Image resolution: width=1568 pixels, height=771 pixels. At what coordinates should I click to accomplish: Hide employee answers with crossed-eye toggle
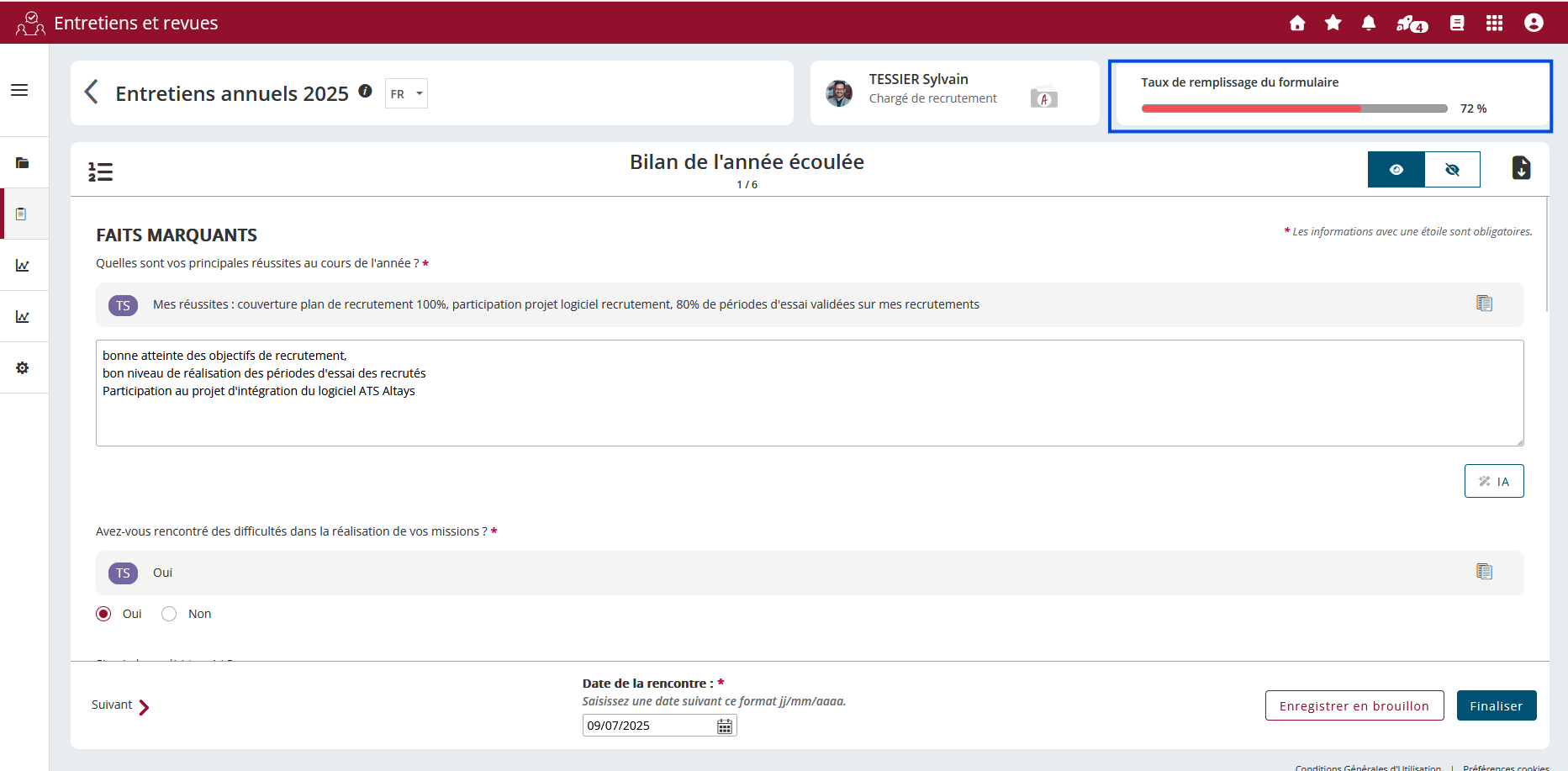pyautogui.click(x=1452, y=170)
